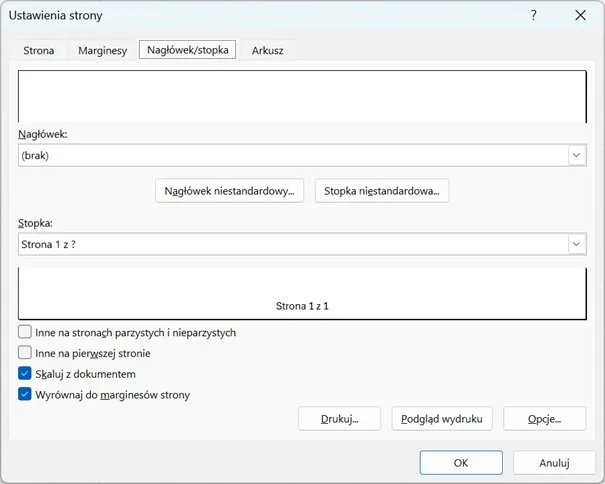Click the empty header preview box
Image resolution: width=605 pixels, height=484 pixels.
302,96
